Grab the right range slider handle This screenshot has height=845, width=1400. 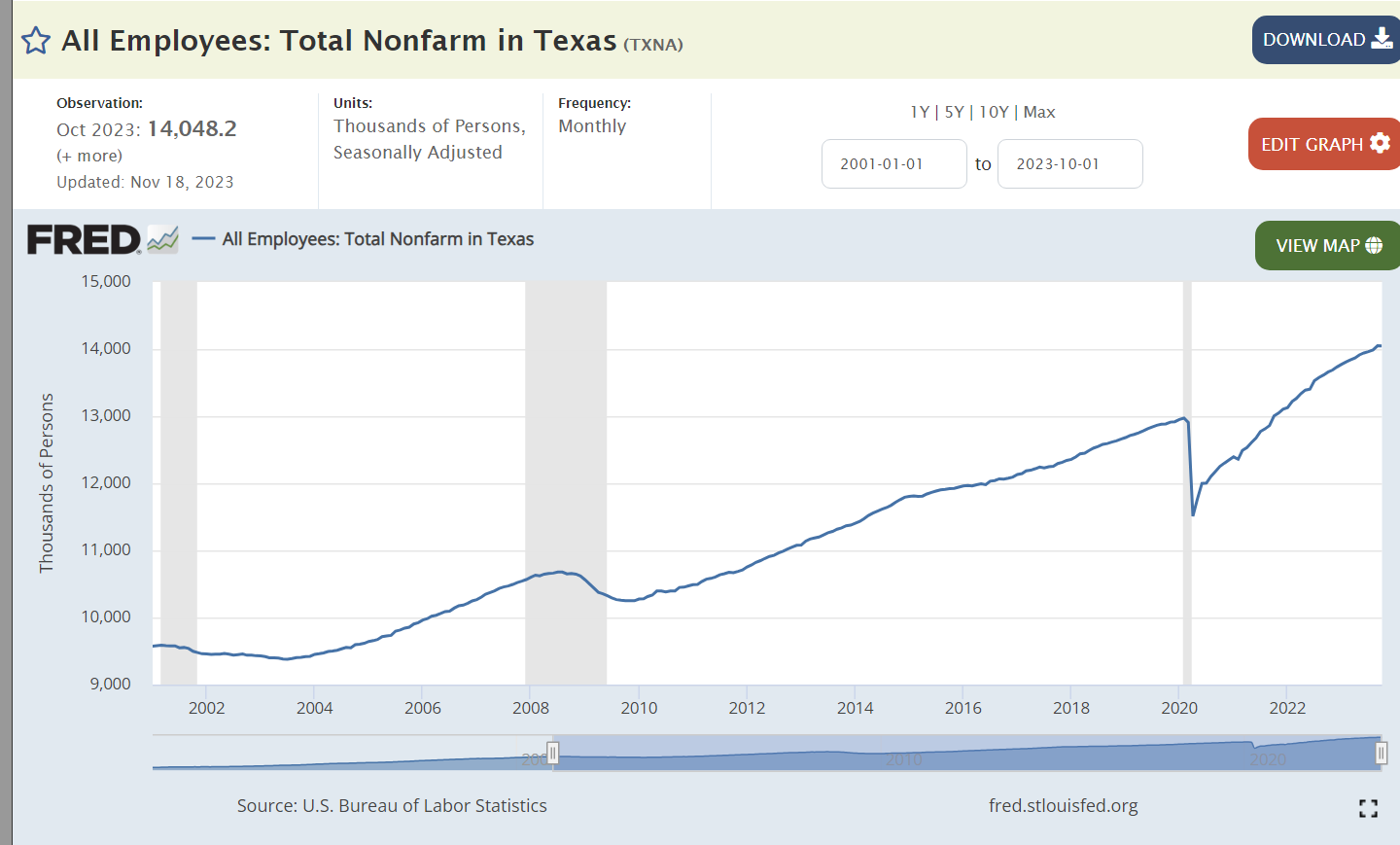1381,753
